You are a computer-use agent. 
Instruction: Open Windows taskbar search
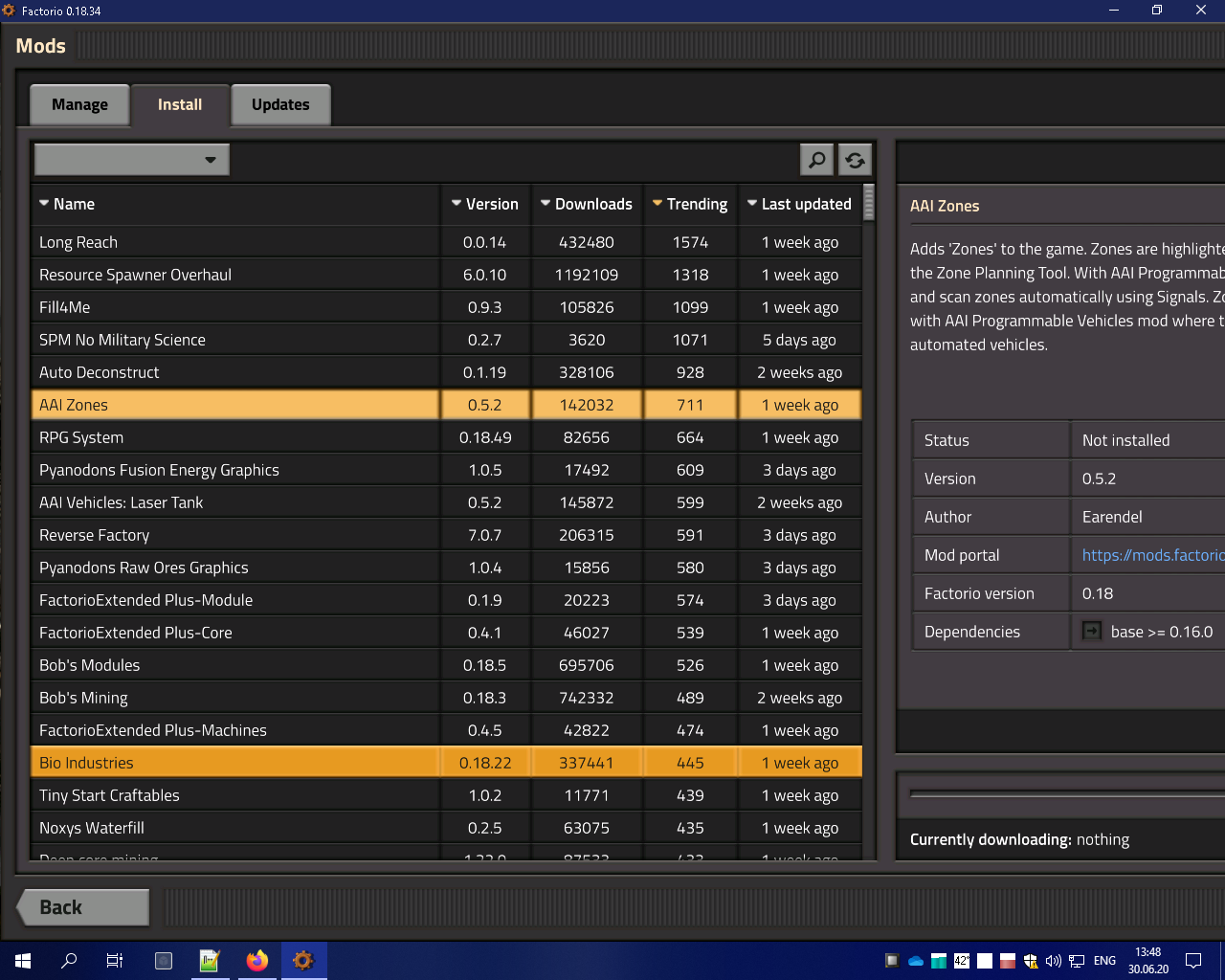(x=69, y=961)
